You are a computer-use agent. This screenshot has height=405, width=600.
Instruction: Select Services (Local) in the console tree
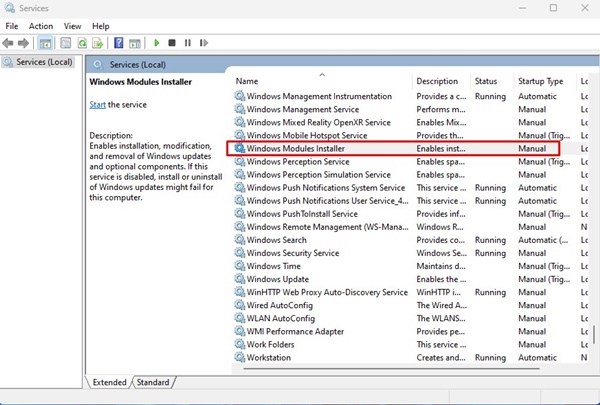[x=38, y=62]
